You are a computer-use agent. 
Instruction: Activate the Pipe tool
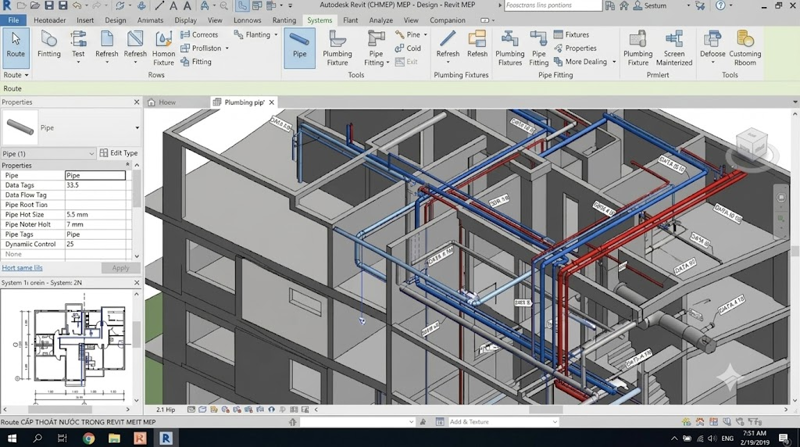pyautogui.click(x=299, y=47)
